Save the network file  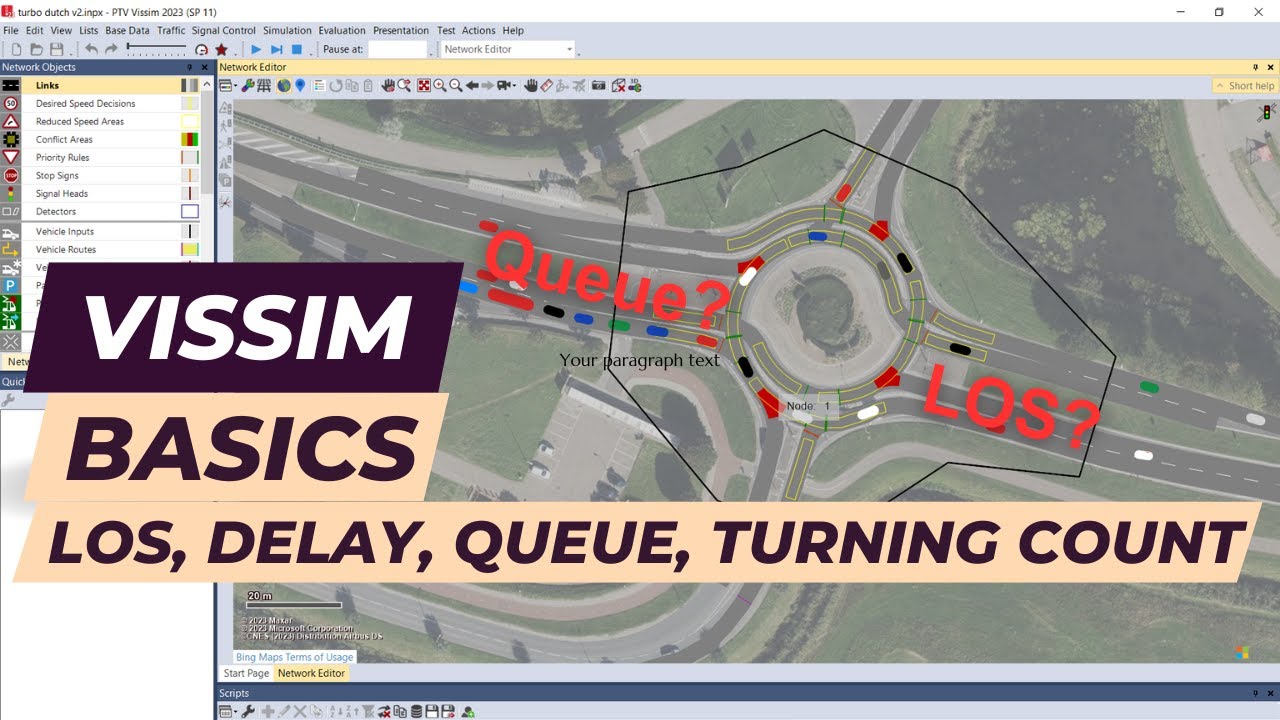click(56, 49)
